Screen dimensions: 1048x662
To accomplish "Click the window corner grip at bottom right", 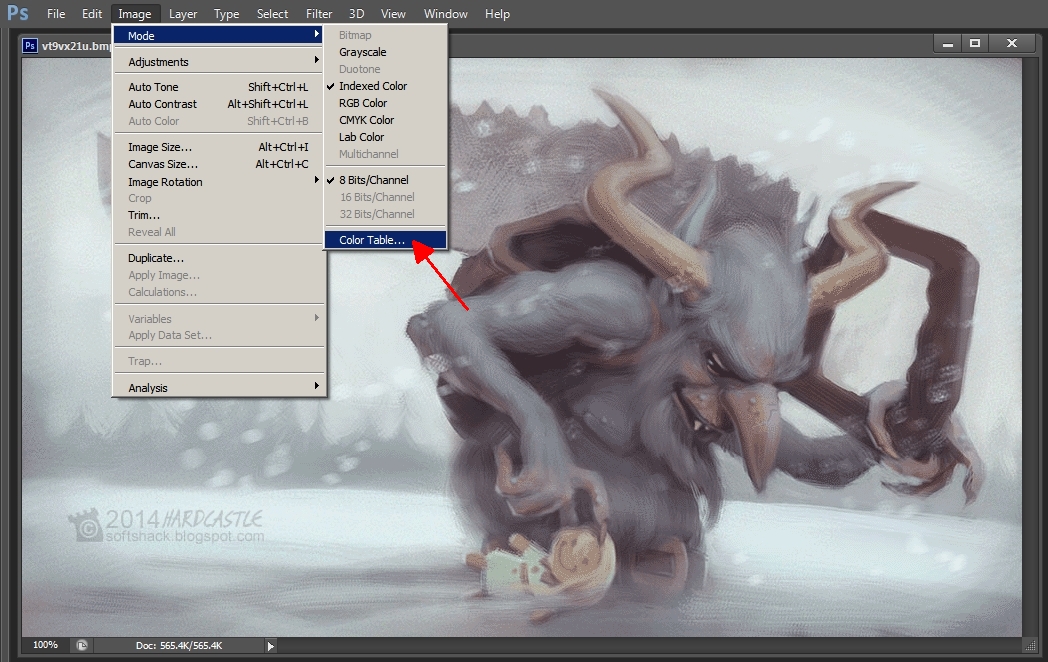I will pos(1030,645).
